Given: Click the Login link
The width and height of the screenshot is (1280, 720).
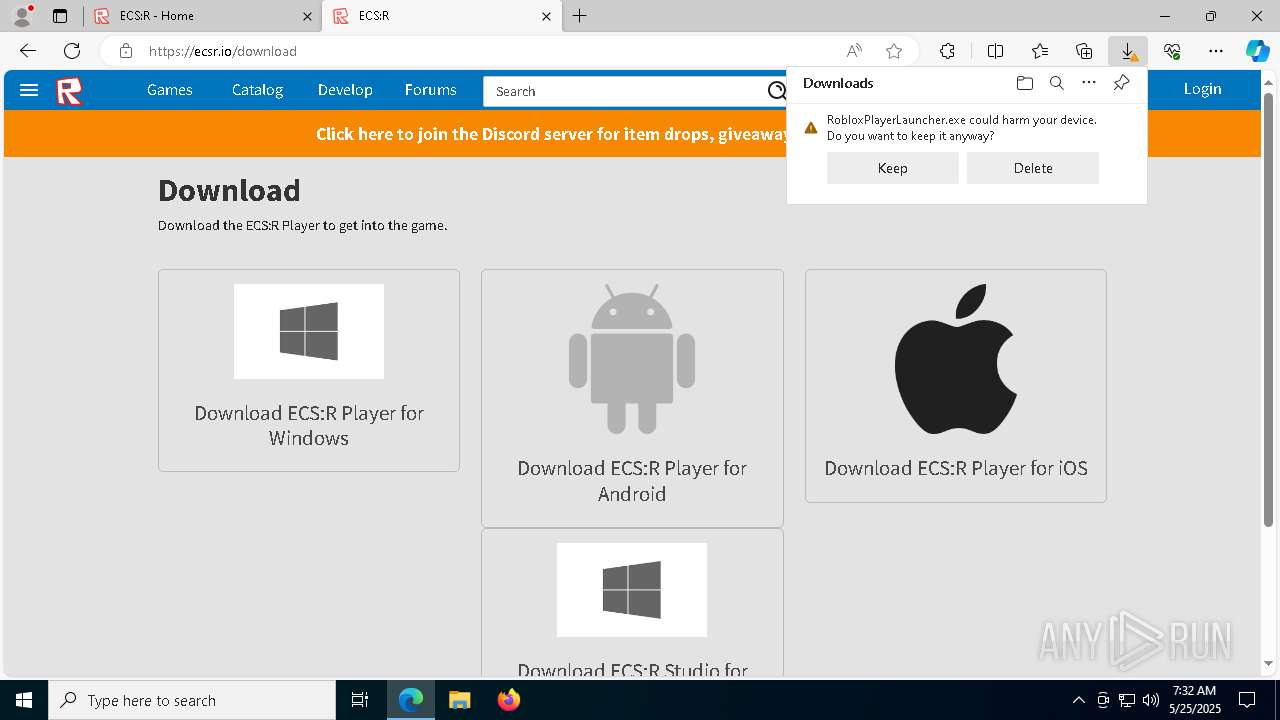Looking at the screenshot, I should pyautogui.click(x=1203, y=89).
